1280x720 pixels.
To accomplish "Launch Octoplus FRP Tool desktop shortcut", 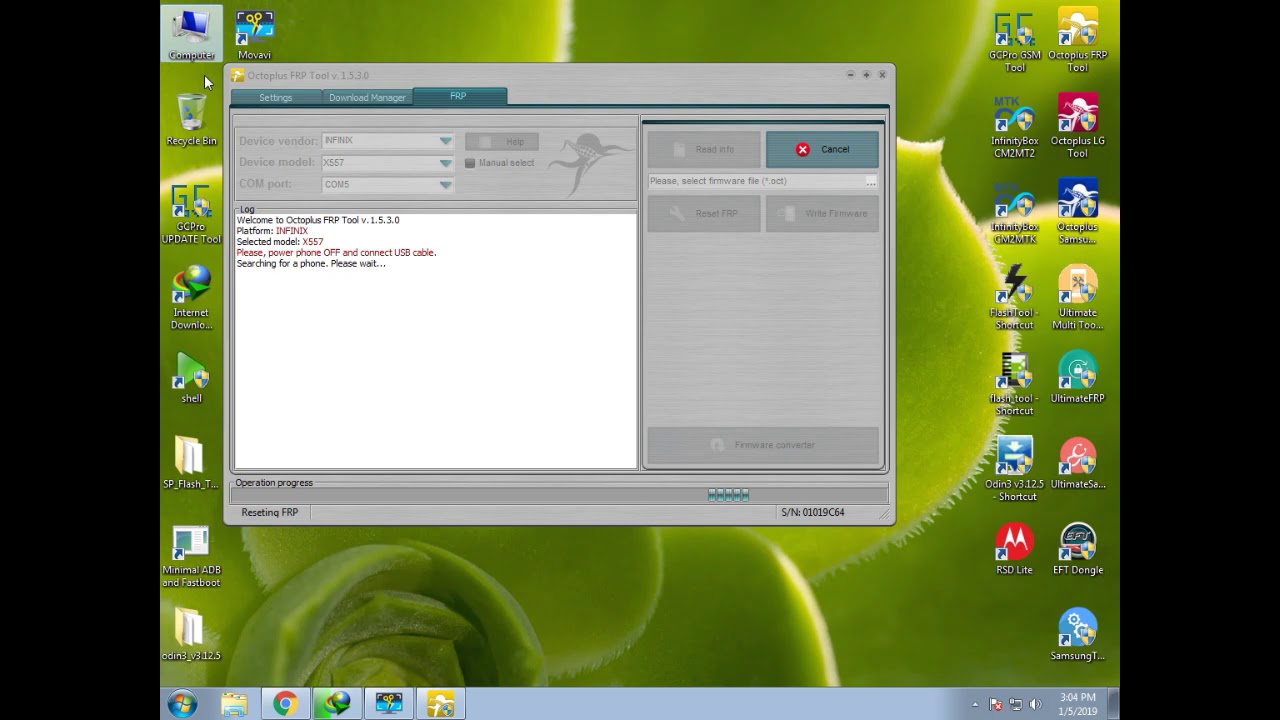I will click(1077, 40).
